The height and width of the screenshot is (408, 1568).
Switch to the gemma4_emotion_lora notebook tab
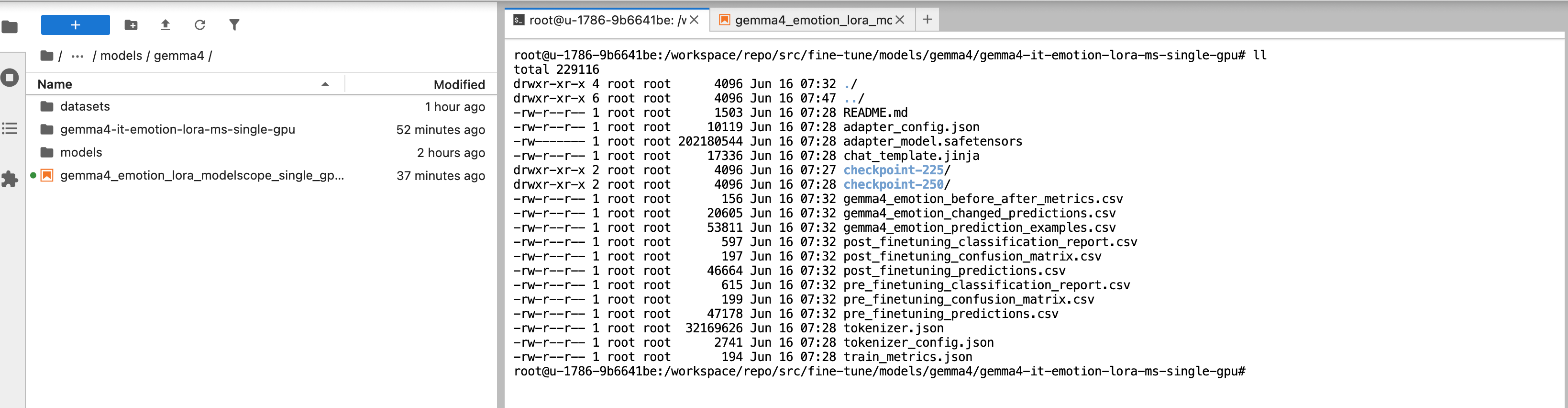(x=813, y=20)
